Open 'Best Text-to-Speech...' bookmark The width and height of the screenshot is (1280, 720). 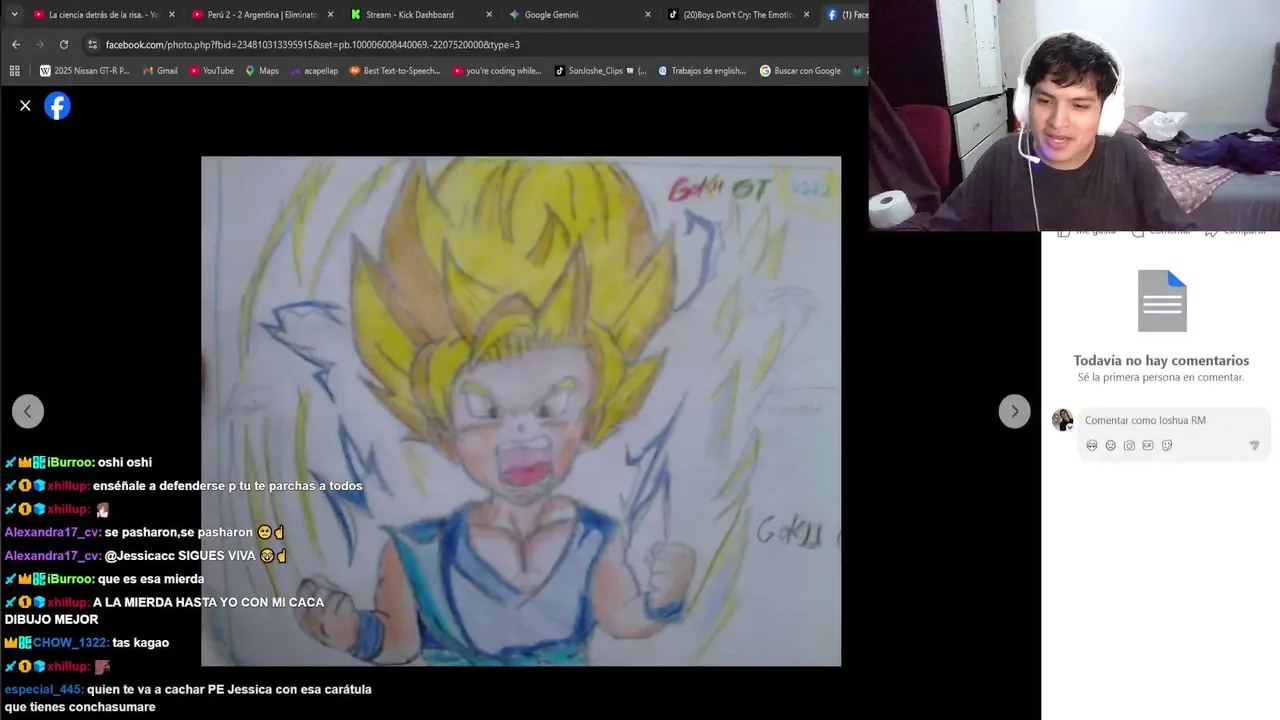(x=394, y=71)
